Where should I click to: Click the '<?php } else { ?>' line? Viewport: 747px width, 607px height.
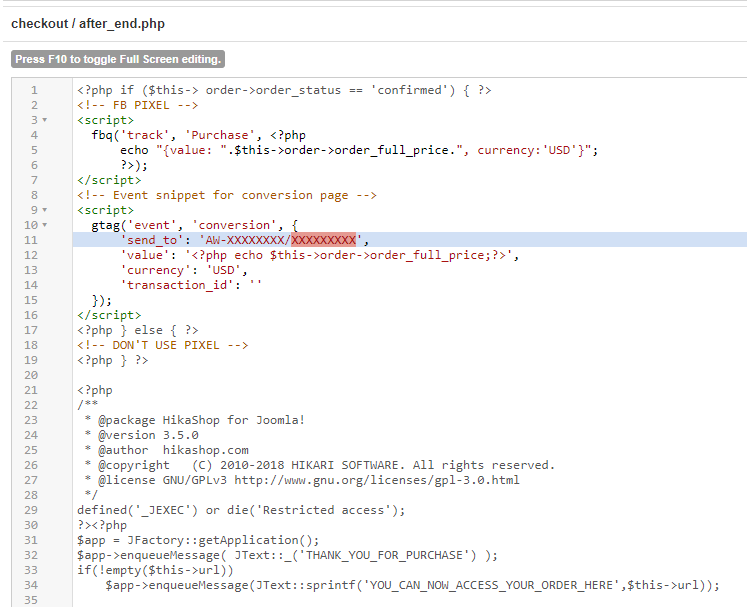pos(138,330)
